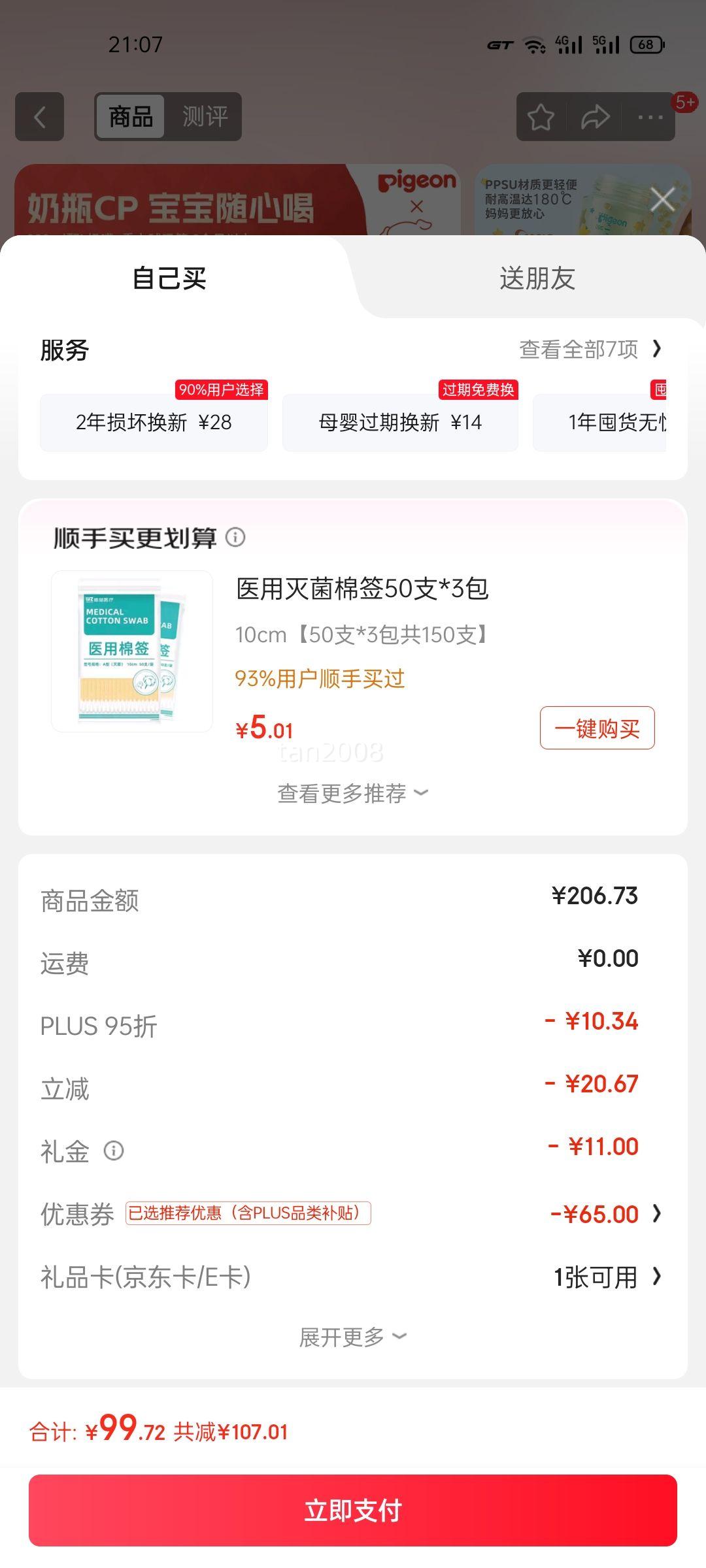Screen dimensions: 706x1568
Task: Open the medical cotton swab thumbnail
Action: [x=132, y=651]
